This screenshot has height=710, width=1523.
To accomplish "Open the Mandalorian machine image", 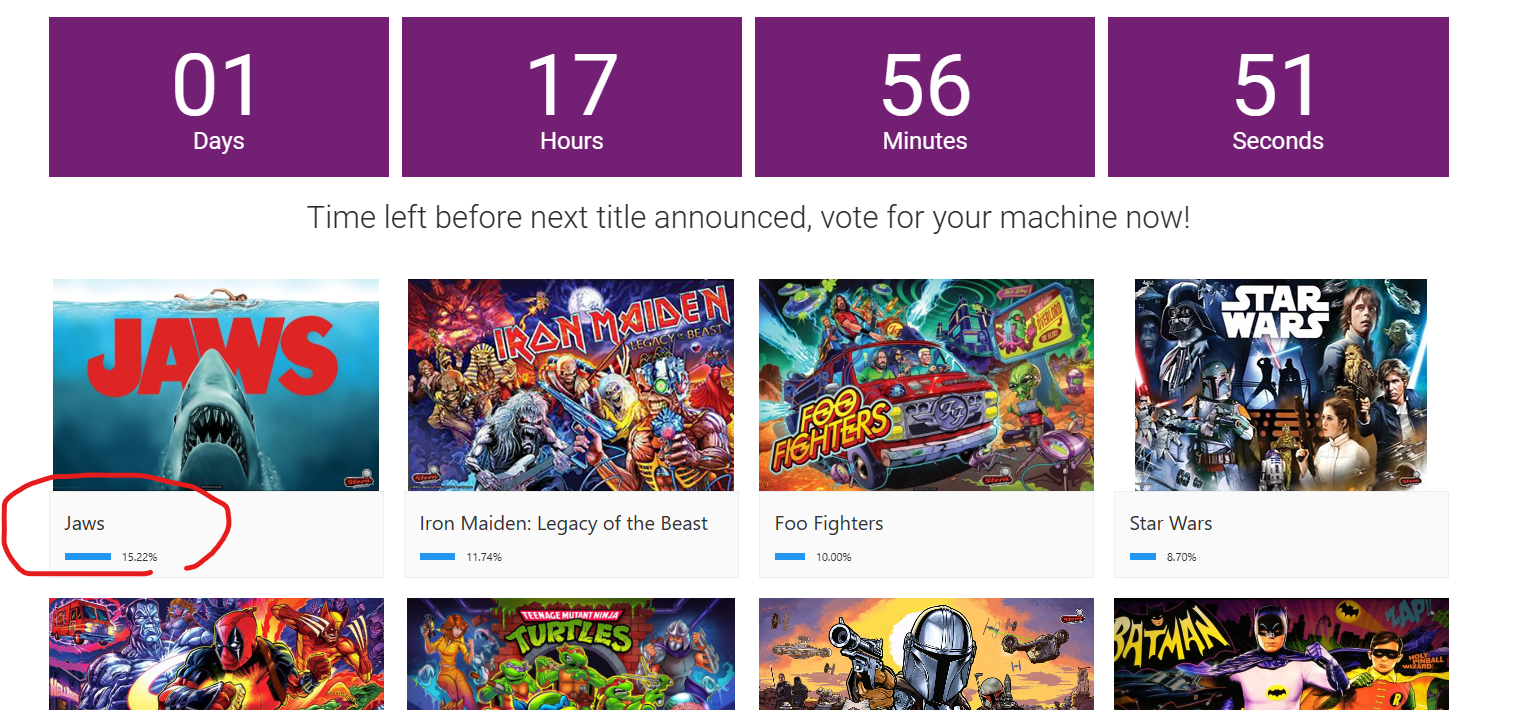I will point(926,654).
